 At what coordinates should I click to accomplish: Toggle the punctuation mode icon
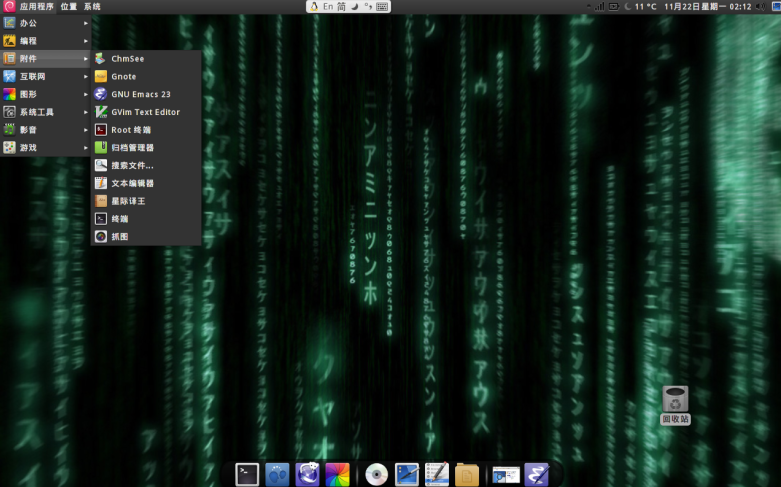(x=368, y=6)
